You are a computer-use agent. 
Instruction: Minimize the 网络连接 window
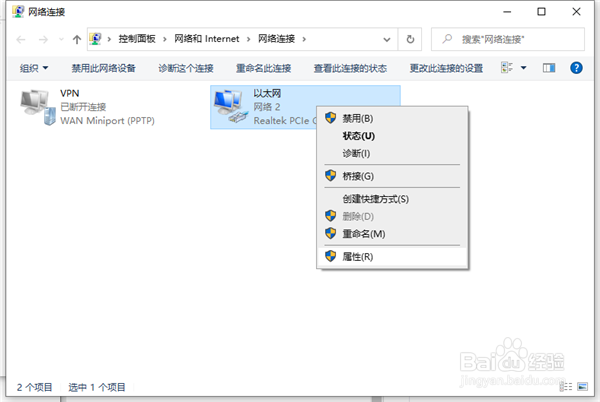point(507,12)
